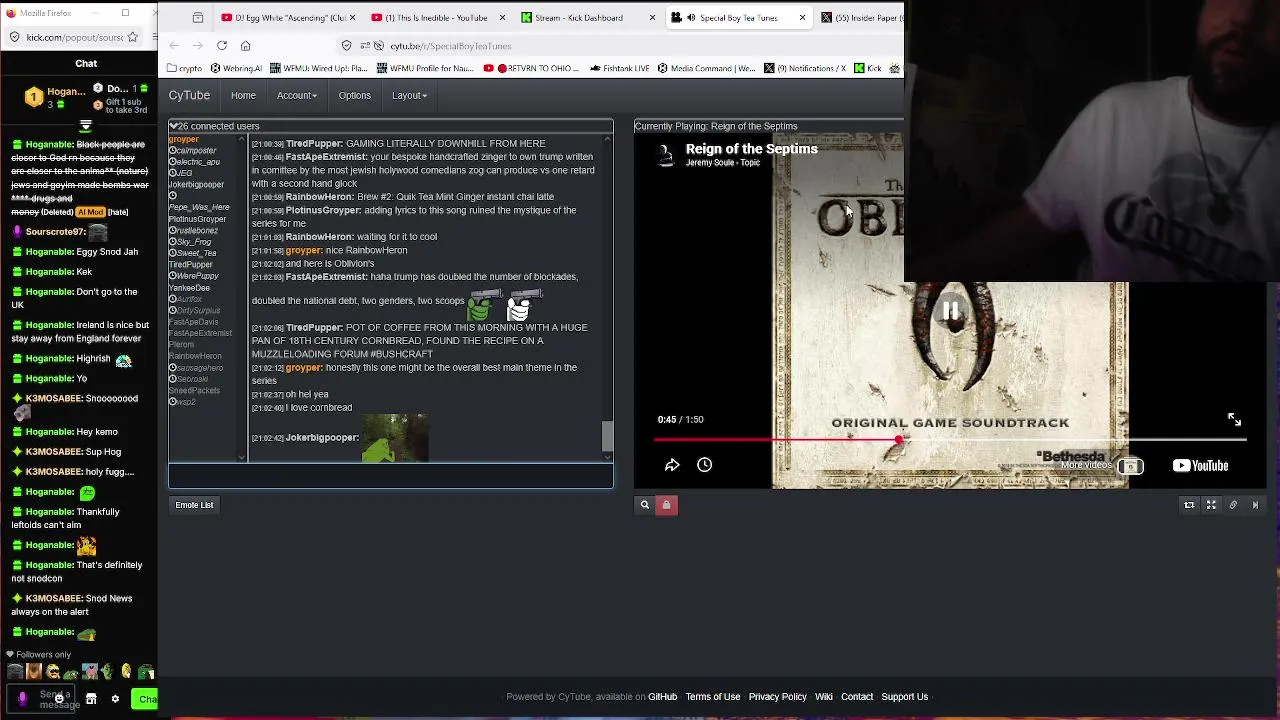Image resolution: width=1280 pixels, height=720 pixels.
Task: Open RETVRN TO OHIO bookmark
Action: click(x=529, y=68)
